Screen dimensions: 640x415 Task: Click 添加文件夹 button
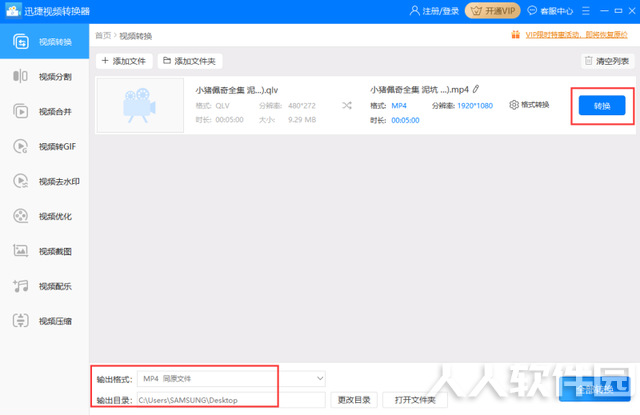coord(190,61)
